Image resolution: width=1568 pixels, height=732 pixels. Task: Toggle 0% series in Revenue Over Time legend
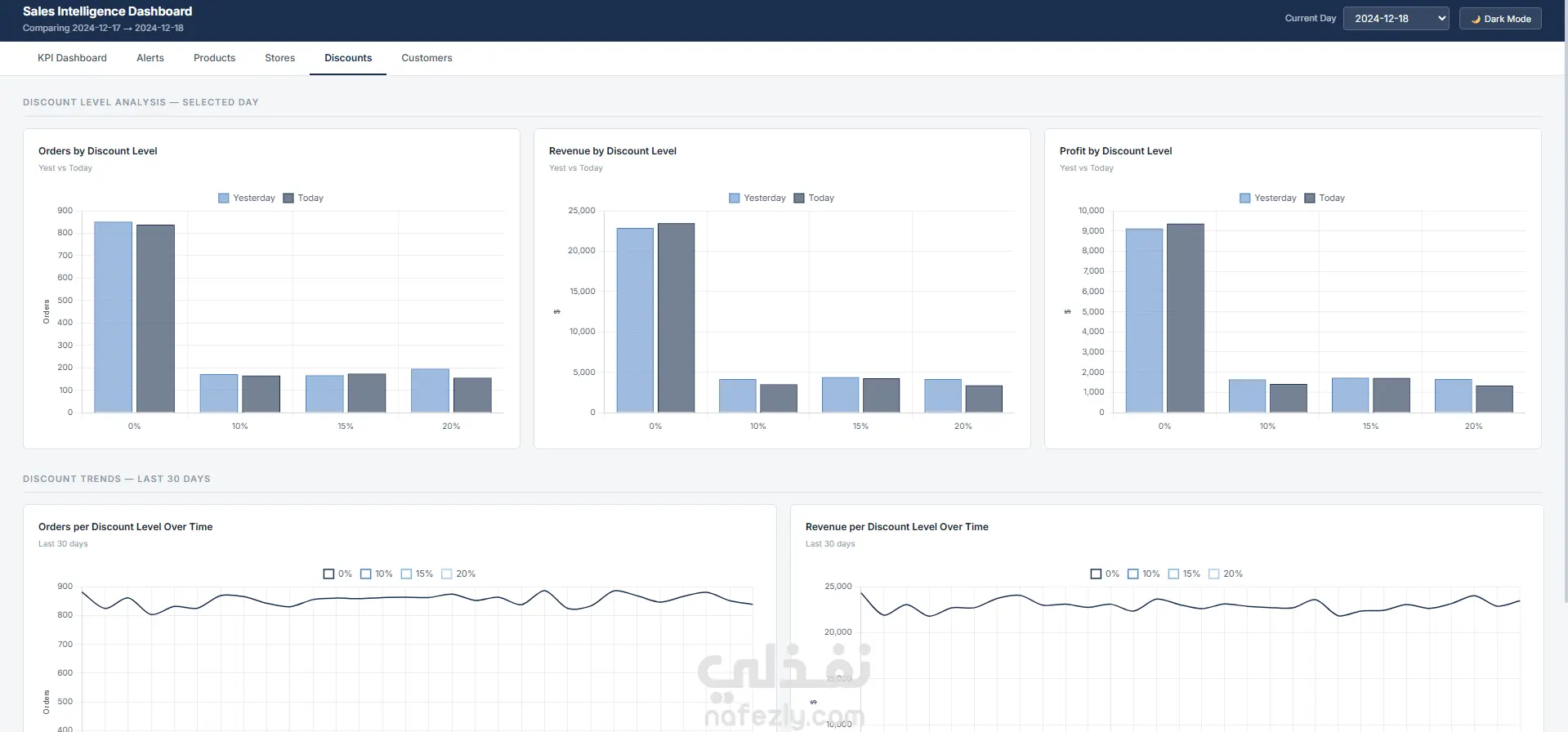pyautogui.click(x=1105, y=574)
